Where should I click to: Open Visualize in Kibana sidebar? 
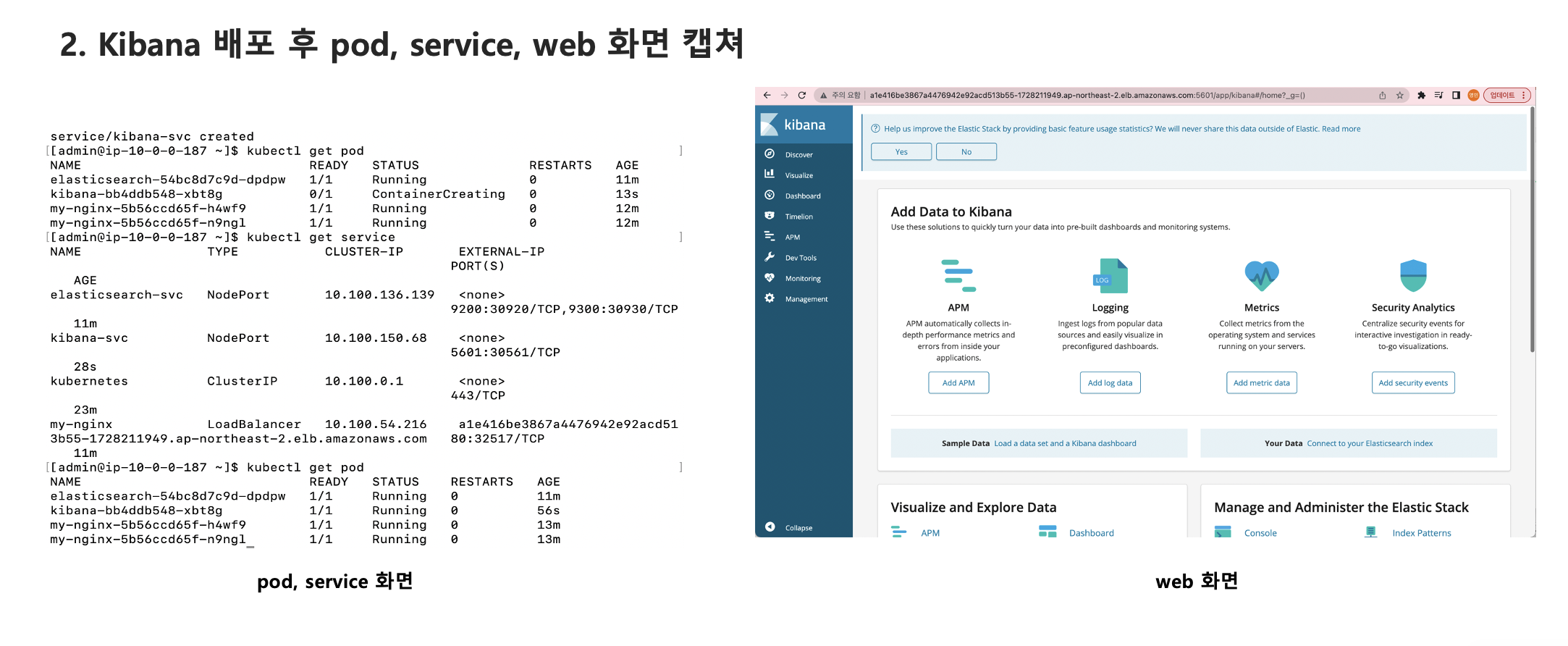pyautogui.click(x=799, y=175)
